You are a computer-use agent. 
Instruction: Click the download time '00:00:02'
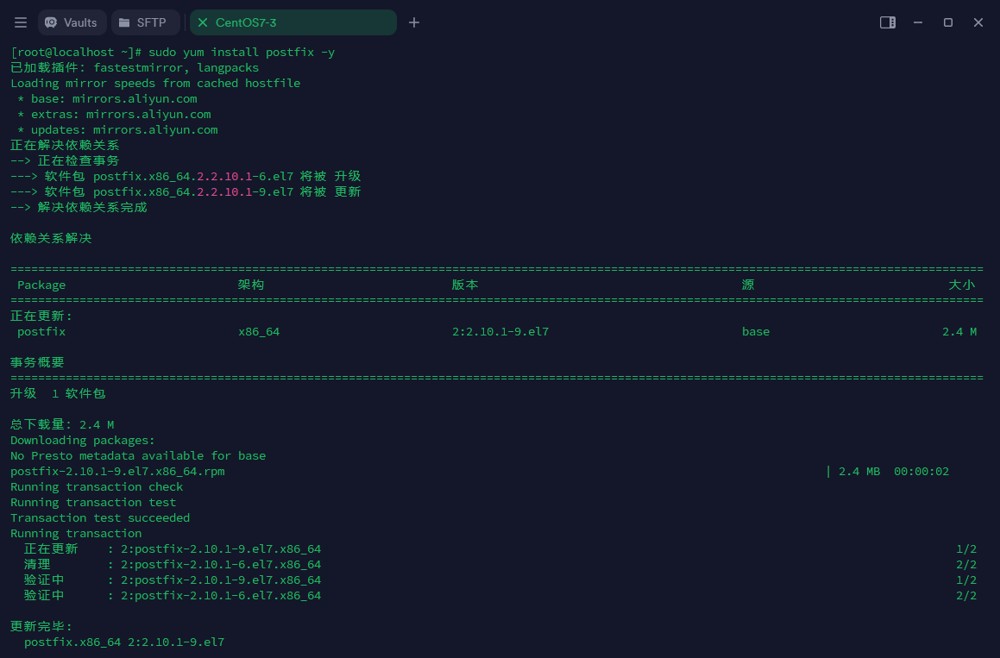pos(921,471)
